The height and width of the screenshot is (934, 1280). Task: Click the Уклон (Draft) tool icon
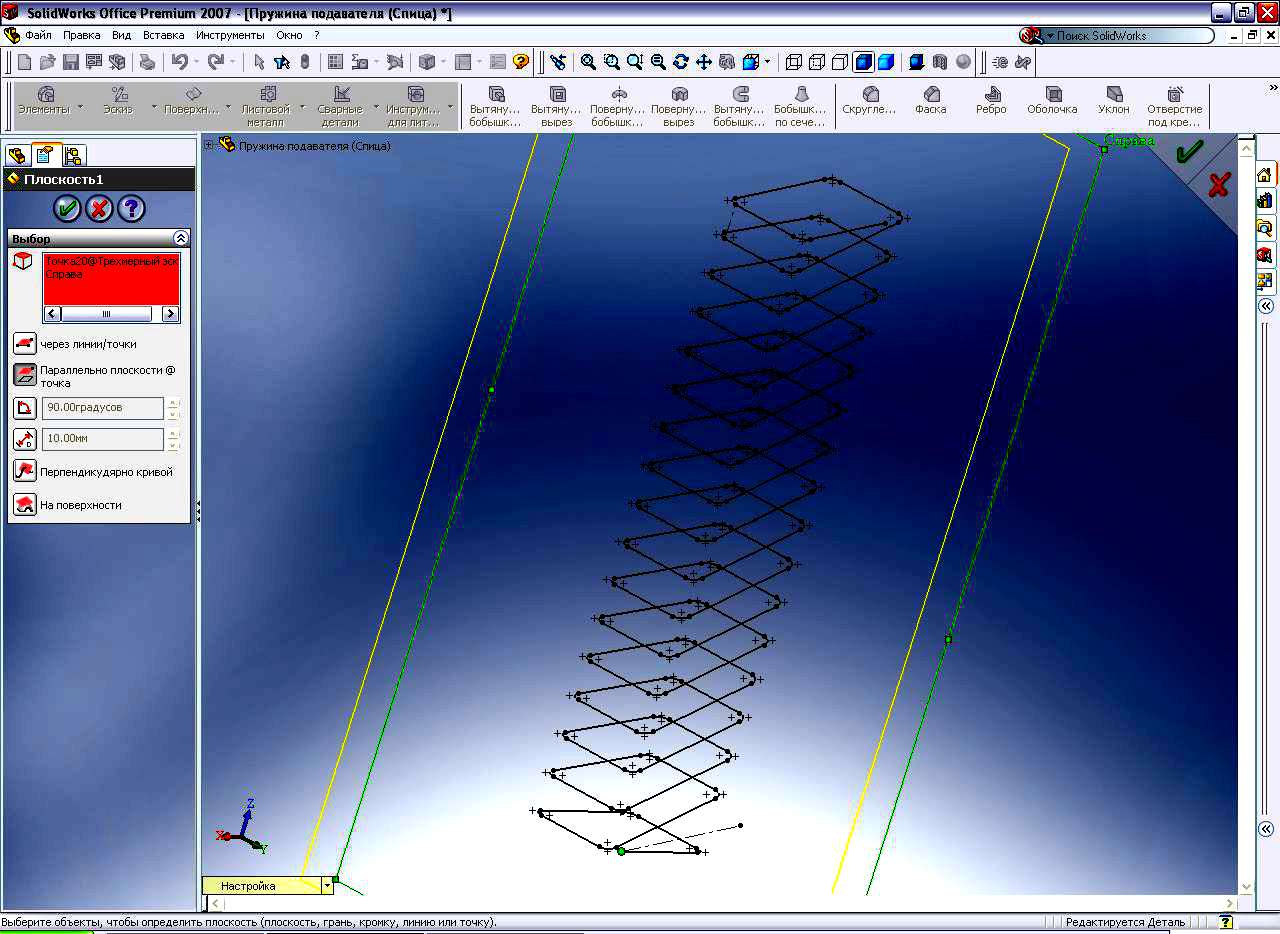[x=1113, y=100]
